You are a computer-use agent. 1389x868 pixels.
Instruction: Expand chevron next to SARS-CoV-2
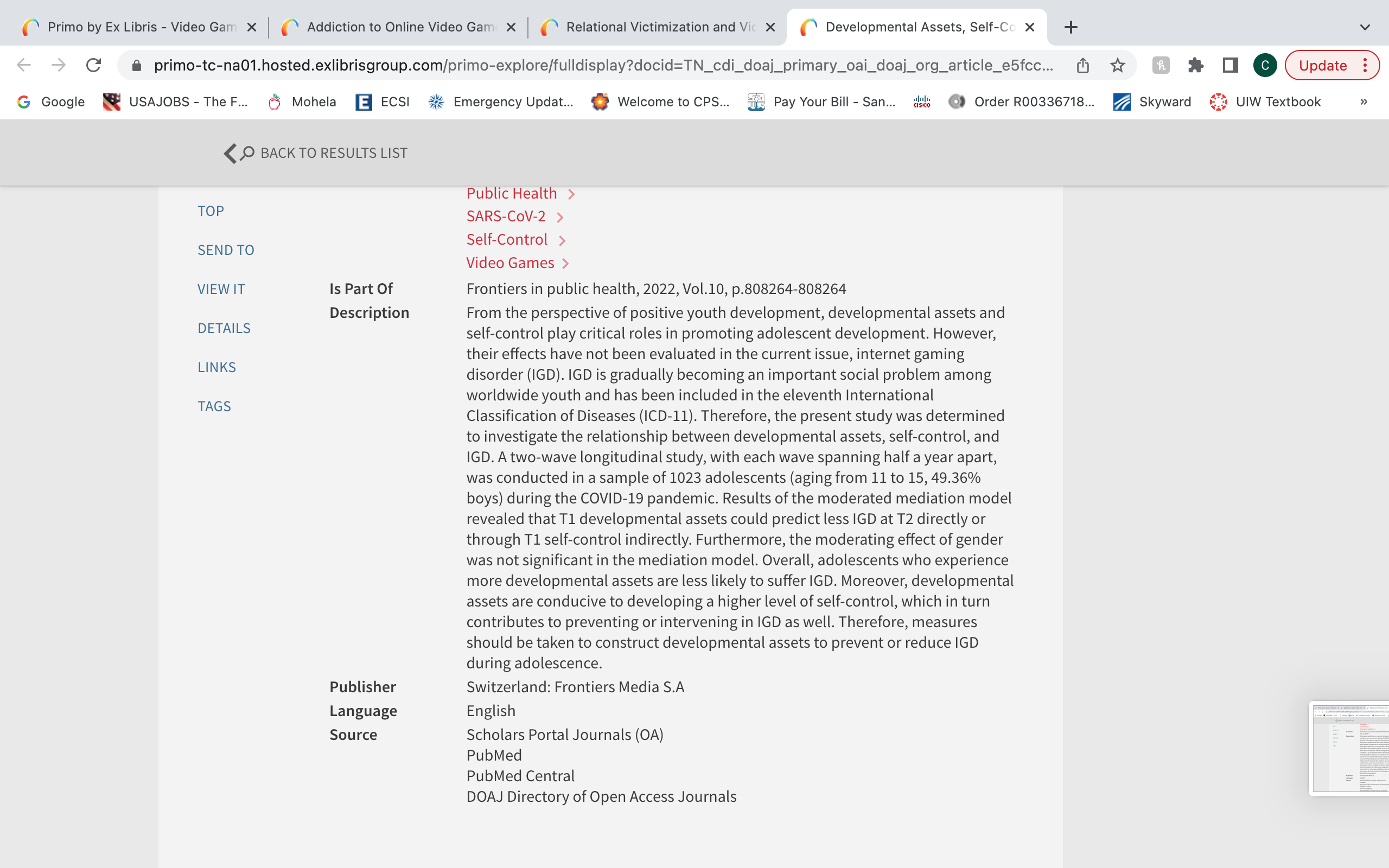click(559, 217)
